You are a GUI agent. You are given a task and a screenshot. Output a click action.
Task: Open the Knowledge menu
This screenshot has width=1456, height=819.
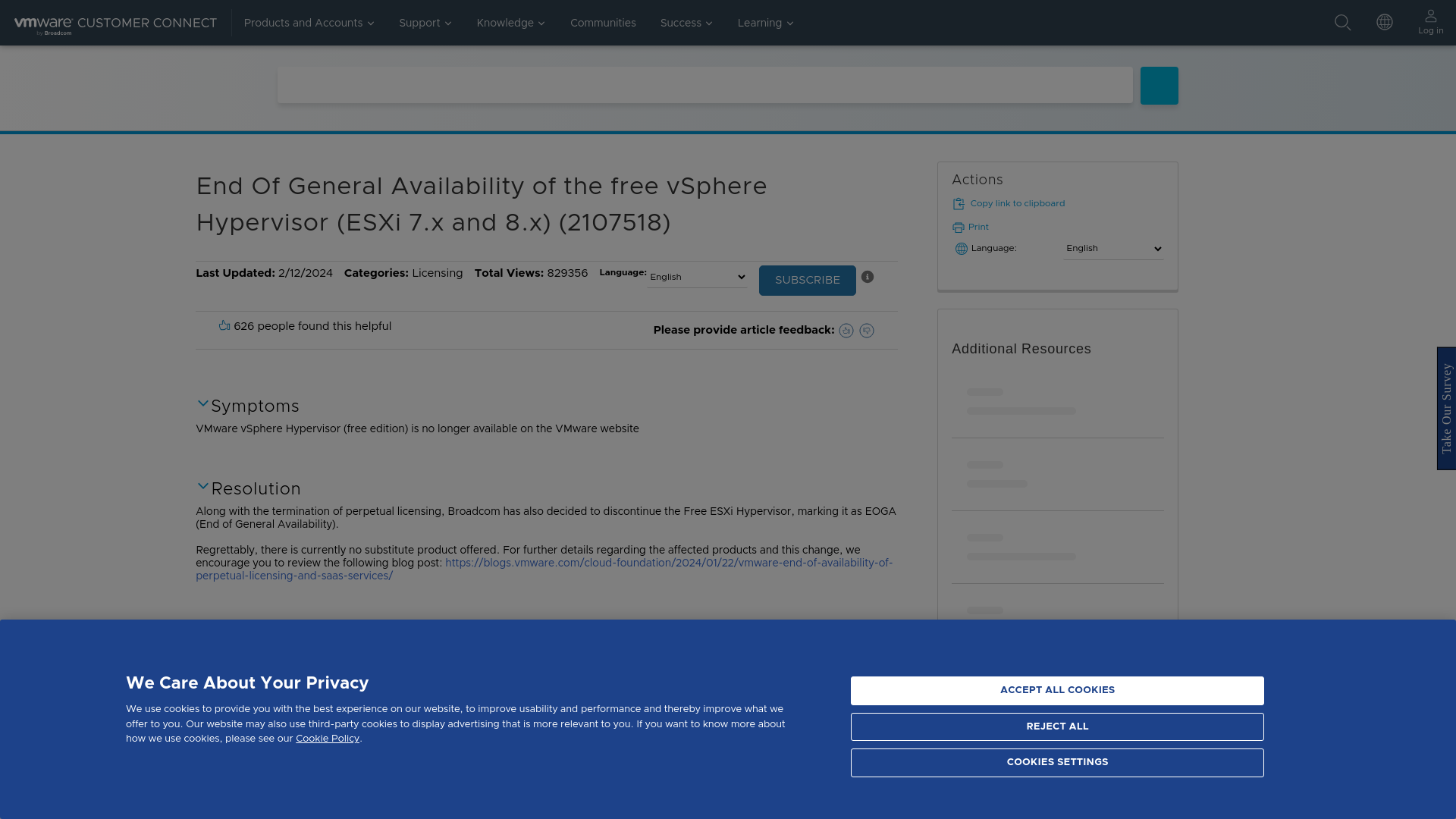(511, 23)
